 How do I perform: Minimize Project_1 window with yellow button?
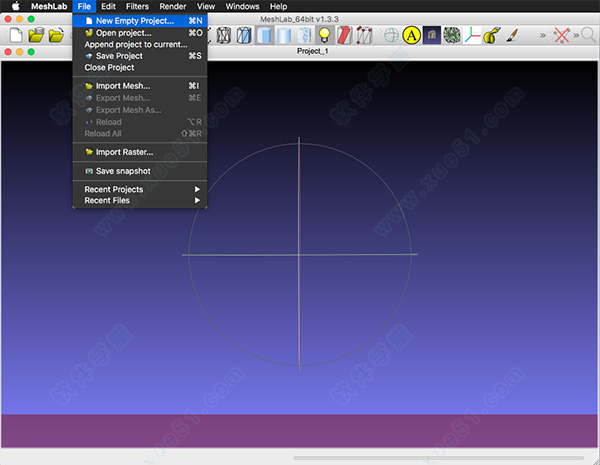(x=20, y=51)
